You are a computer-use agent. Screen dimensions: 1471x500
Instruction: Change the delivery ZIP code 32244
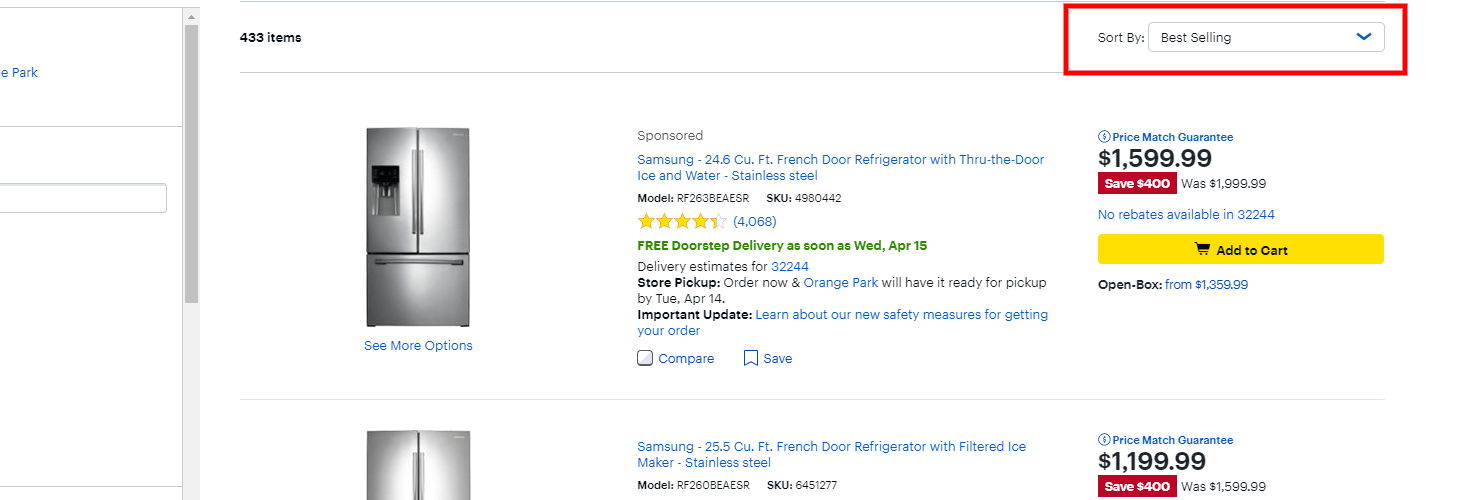790,266
